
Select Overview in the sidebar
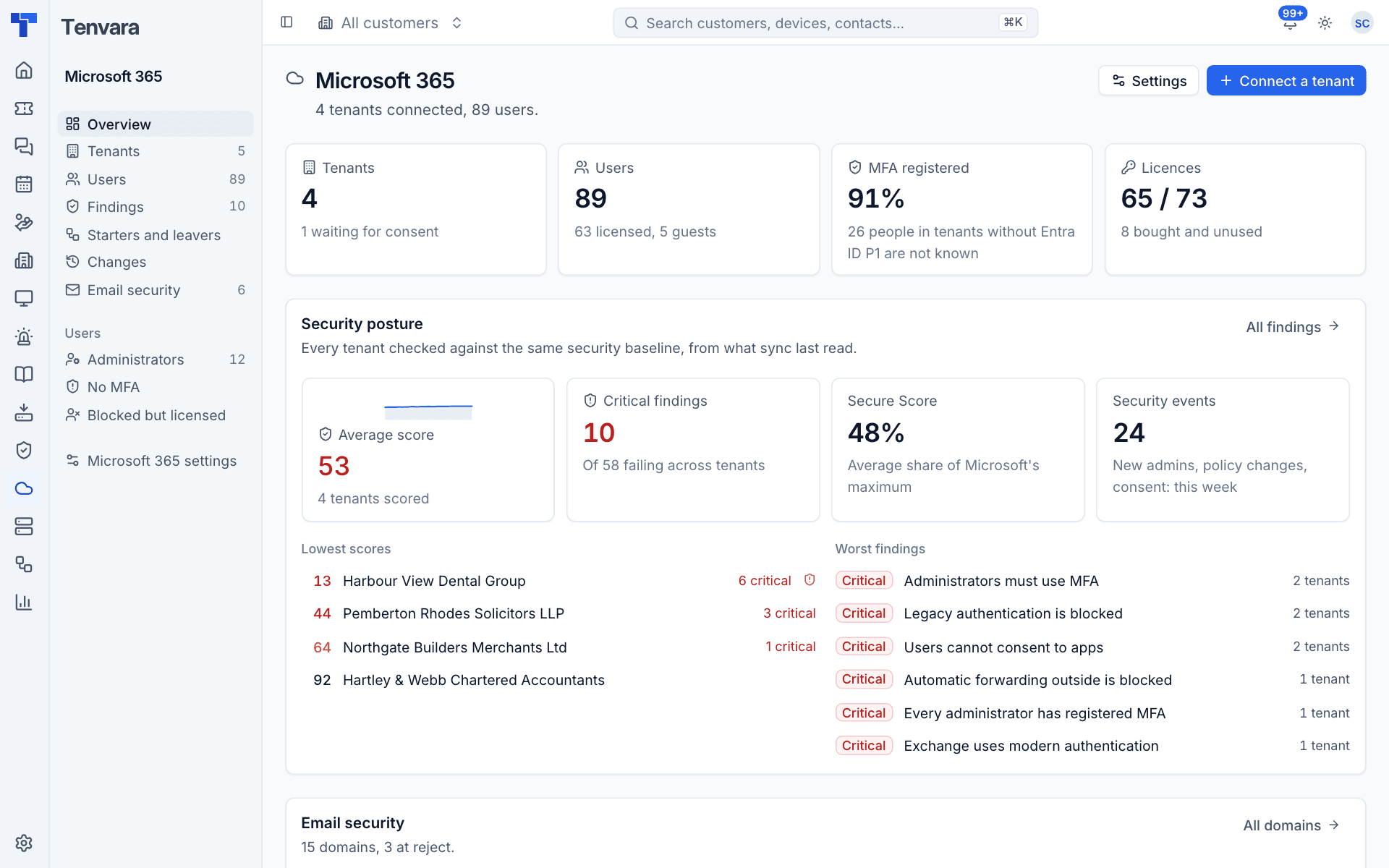point(156,124)
